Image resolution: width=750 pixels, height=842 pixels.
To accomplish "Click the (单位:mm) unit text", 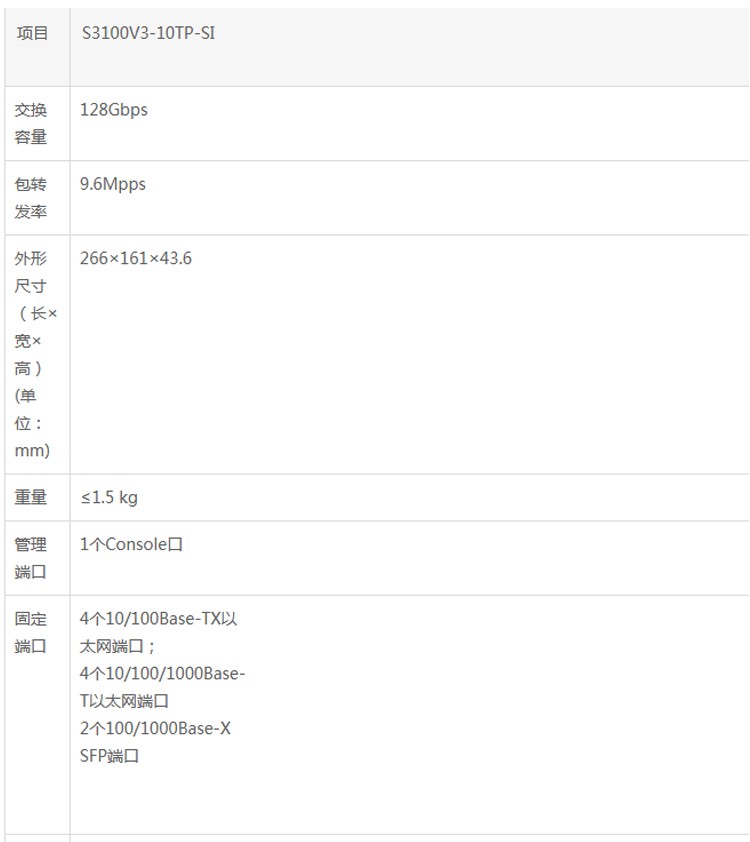I will pos(32,423).
